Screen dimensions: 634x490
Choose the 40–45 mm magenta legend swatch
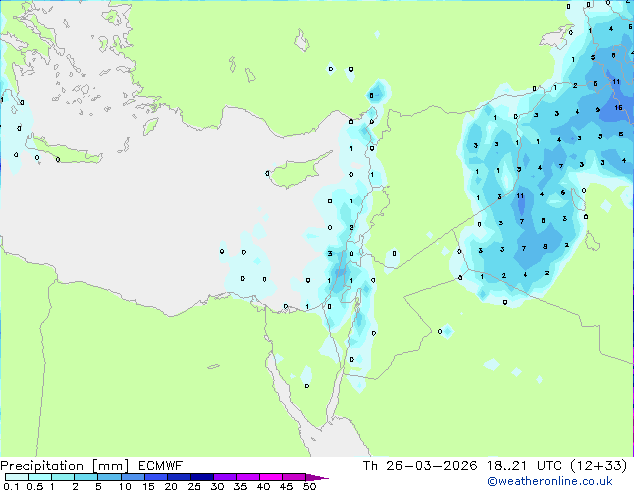(271, 477)
